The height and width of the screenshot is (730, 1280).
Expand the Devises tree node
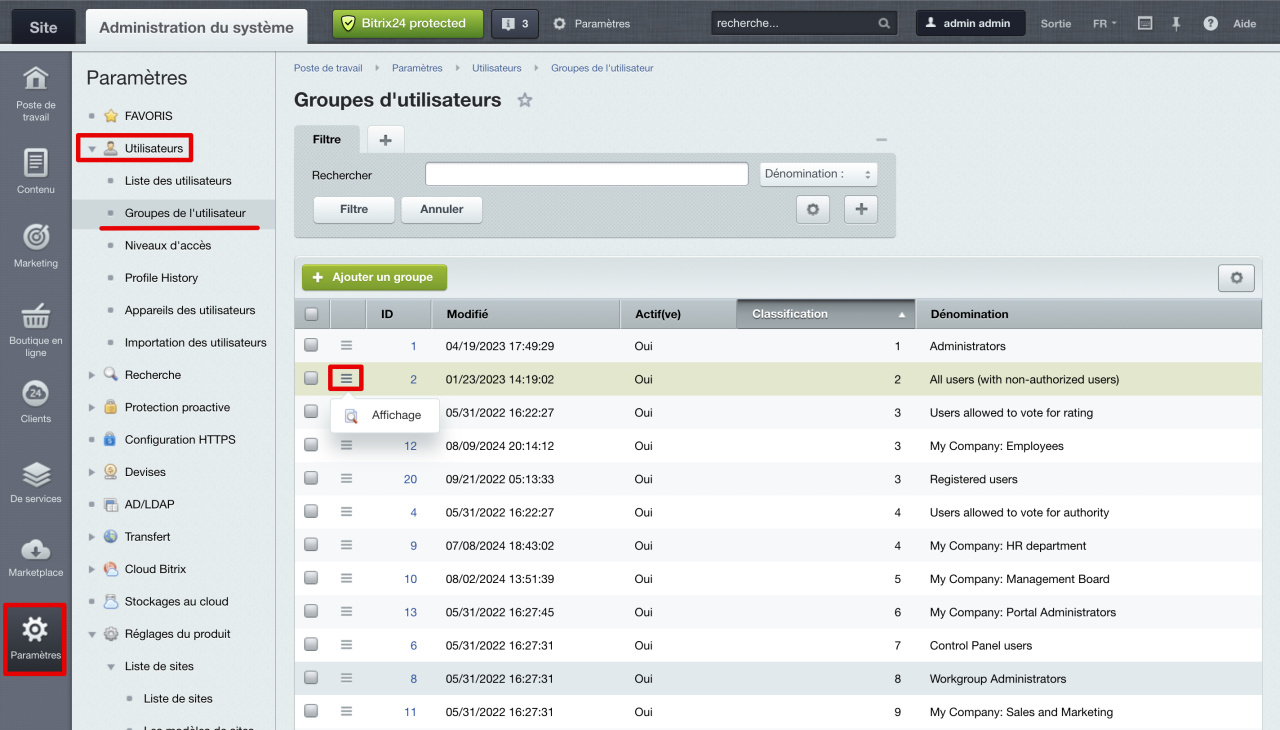92,472
